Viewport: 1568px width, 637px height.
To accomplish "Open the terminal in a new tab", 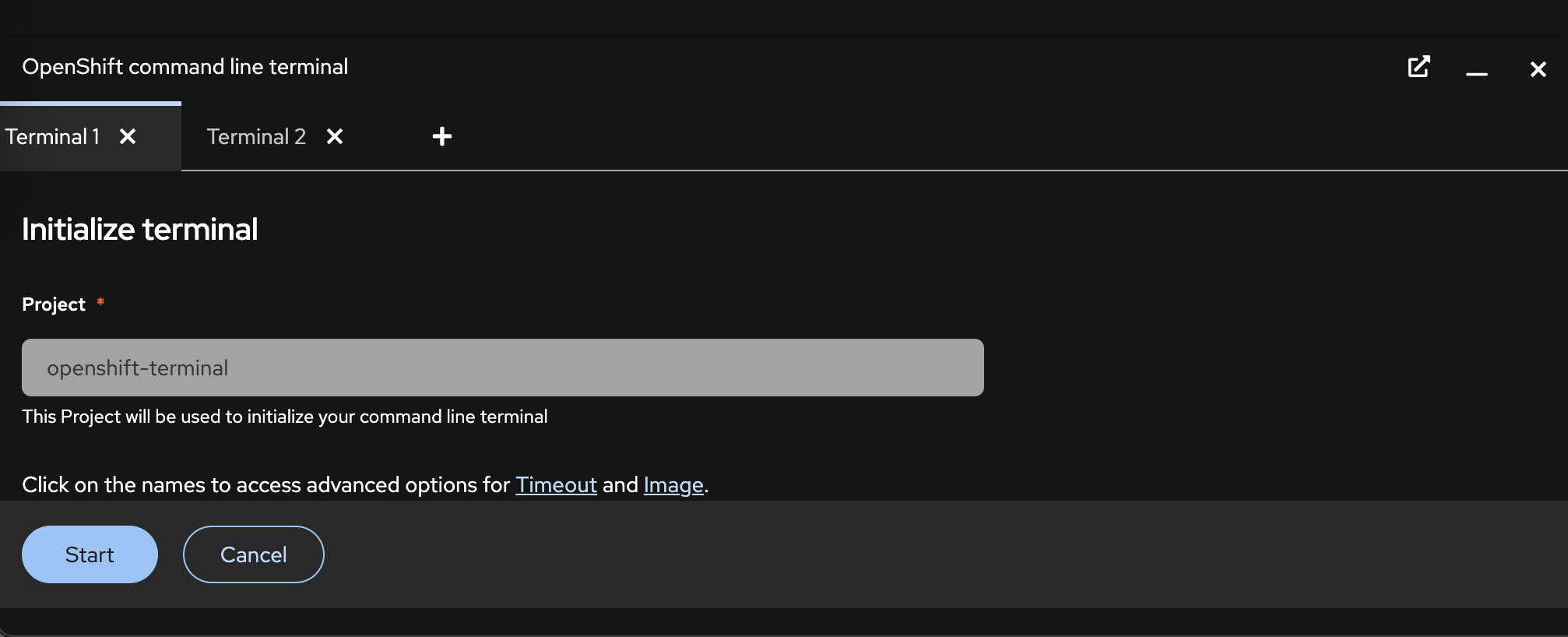I will click(1419, 67).
